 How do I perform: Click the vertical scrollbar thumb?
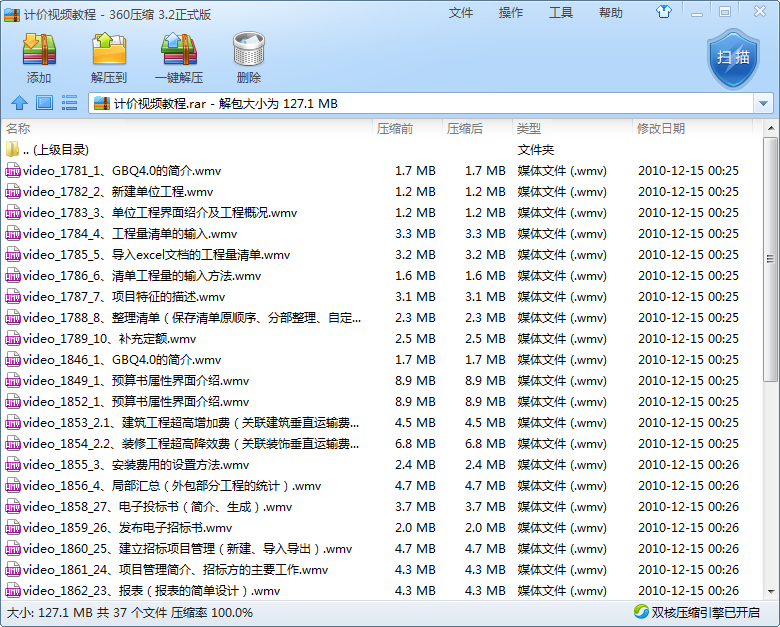click(771, 259)
